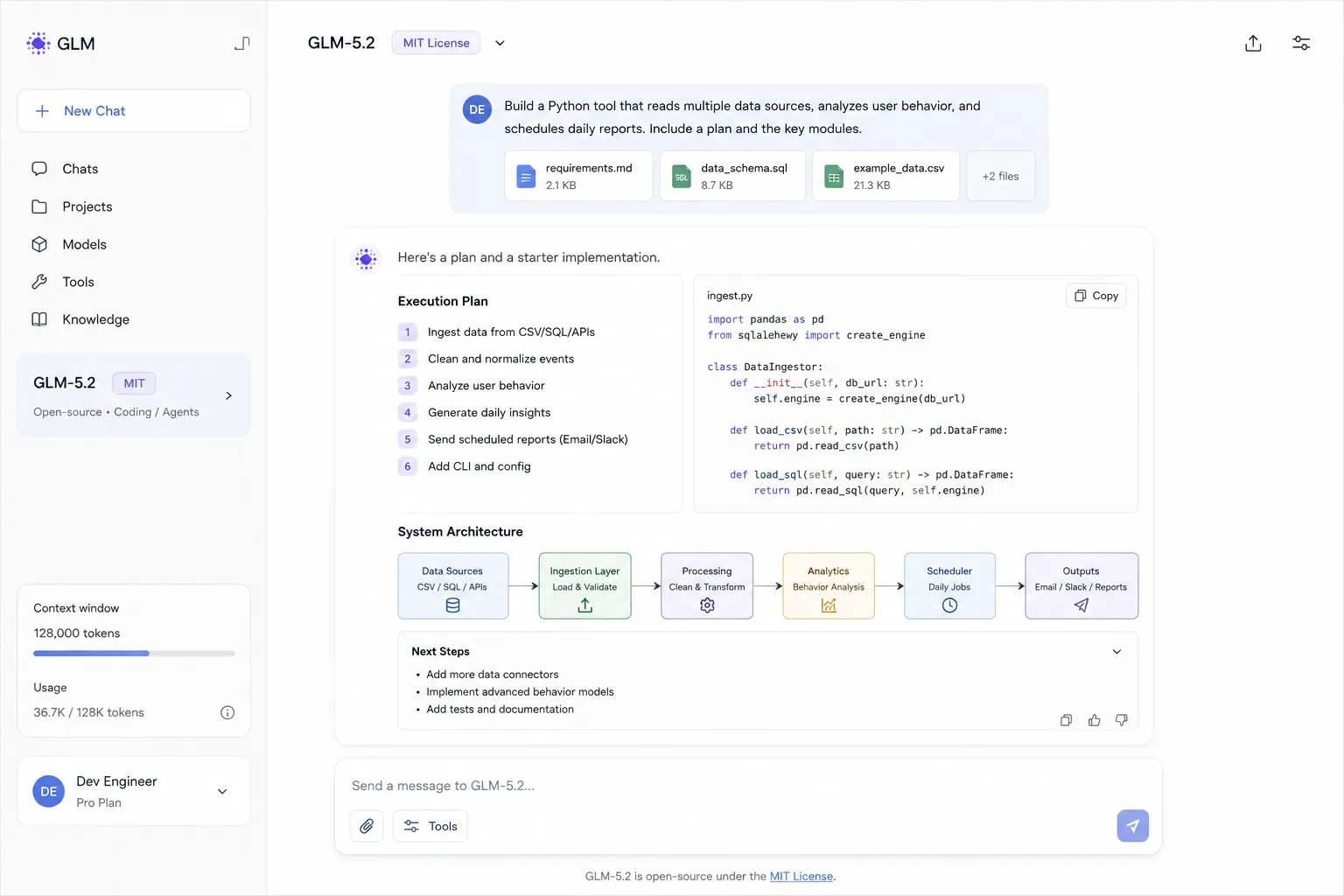
Task: Click the 128,000 tokens value
Action: coord(77,633)
